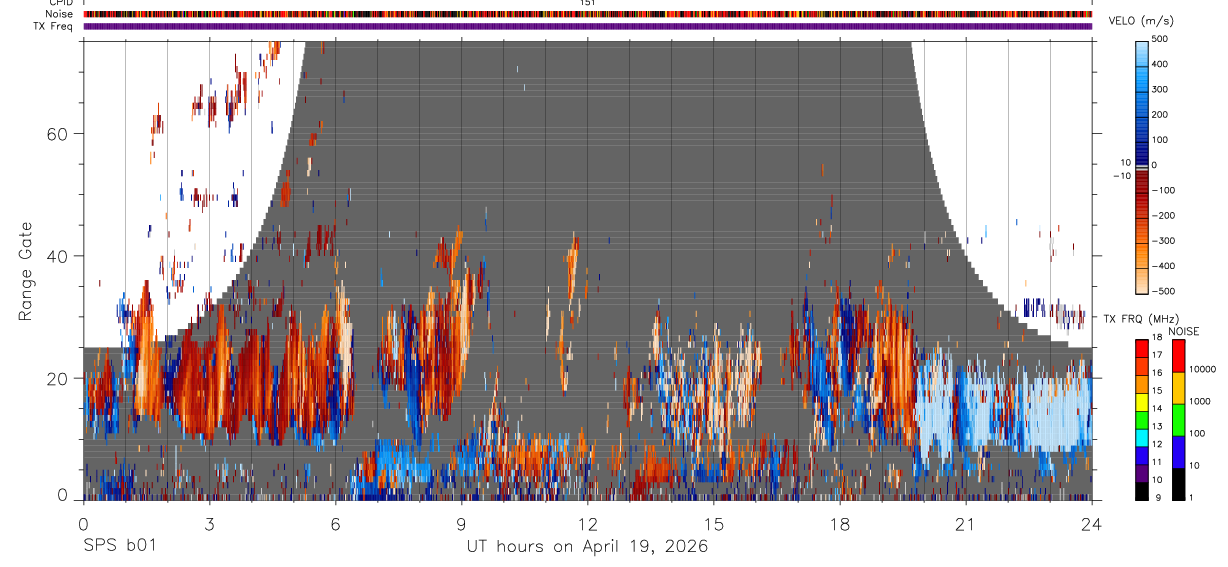
Task: Click the red top segment of TX FRQ color bar
Action: click(x=1142, y=346)
